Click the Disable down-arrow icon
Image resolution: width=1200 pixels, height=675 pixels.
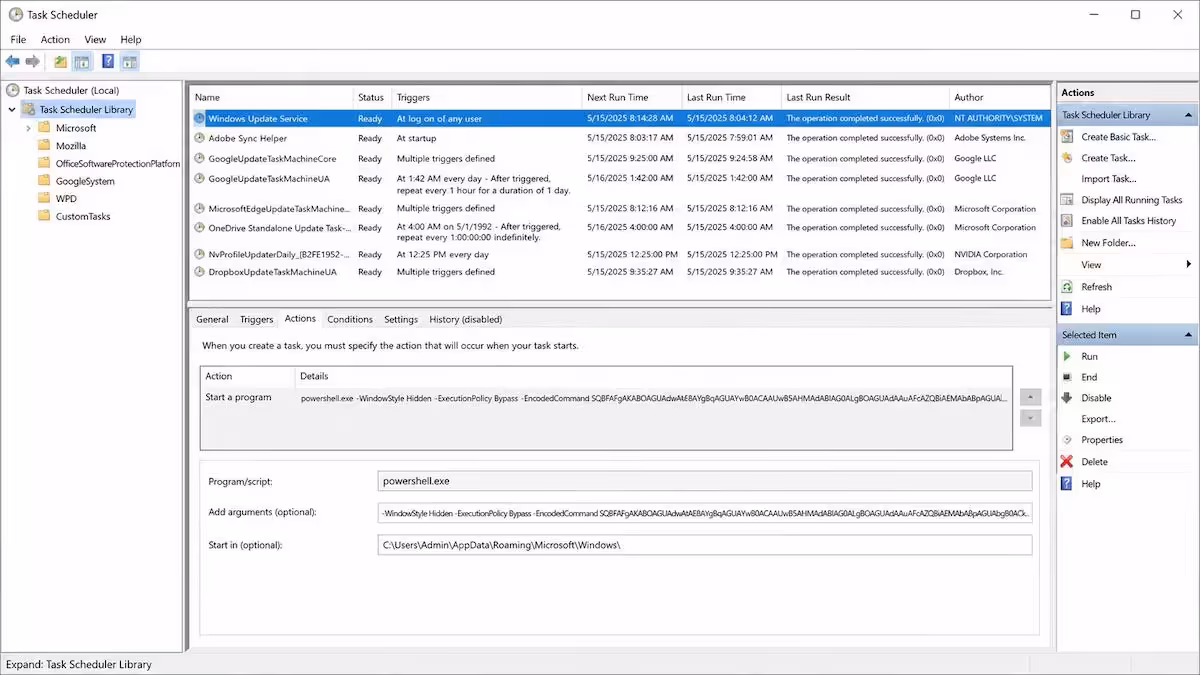1067,398
